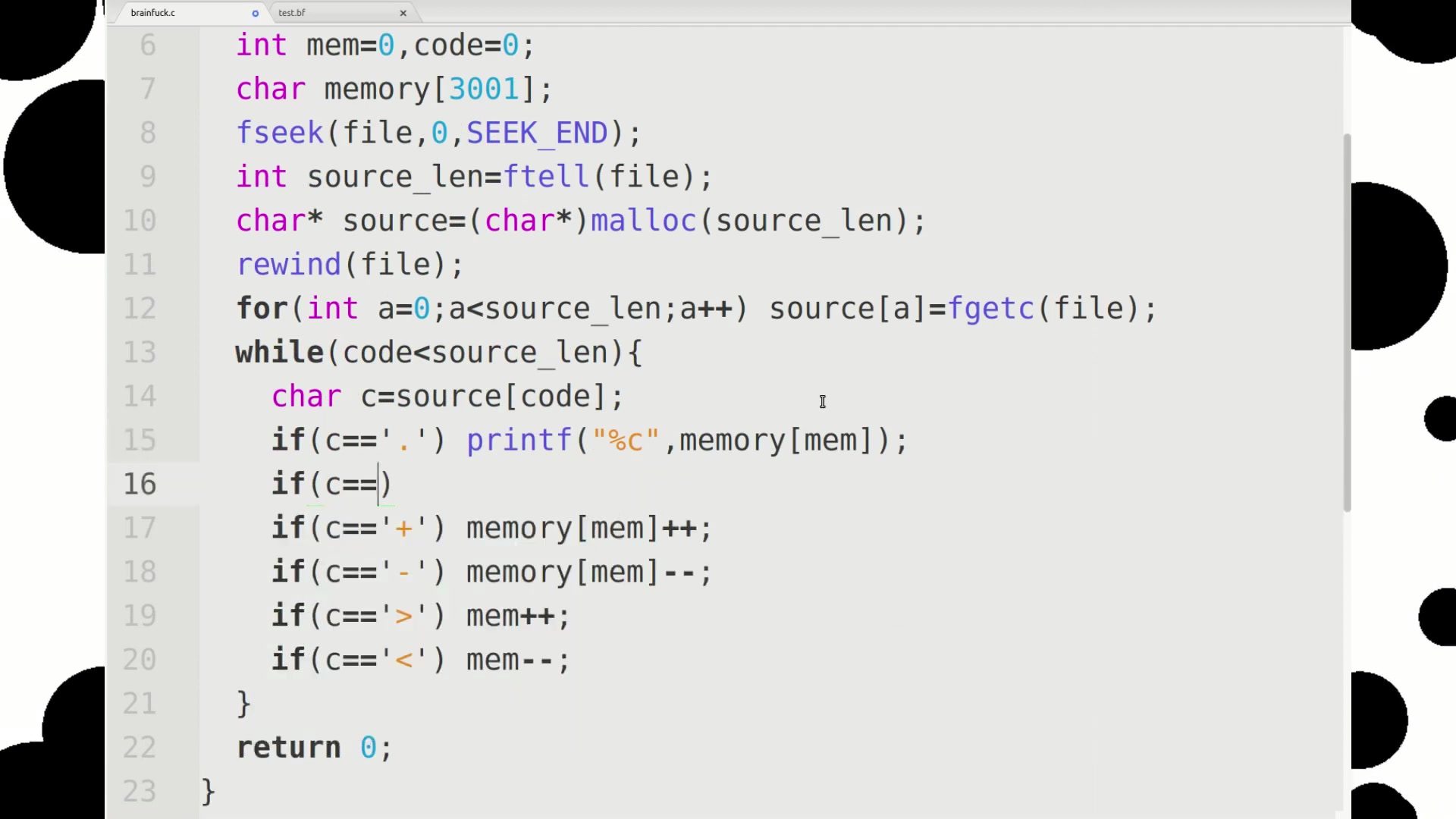Place cursor at end of incomplete if(c==) line

coord(393,484)
